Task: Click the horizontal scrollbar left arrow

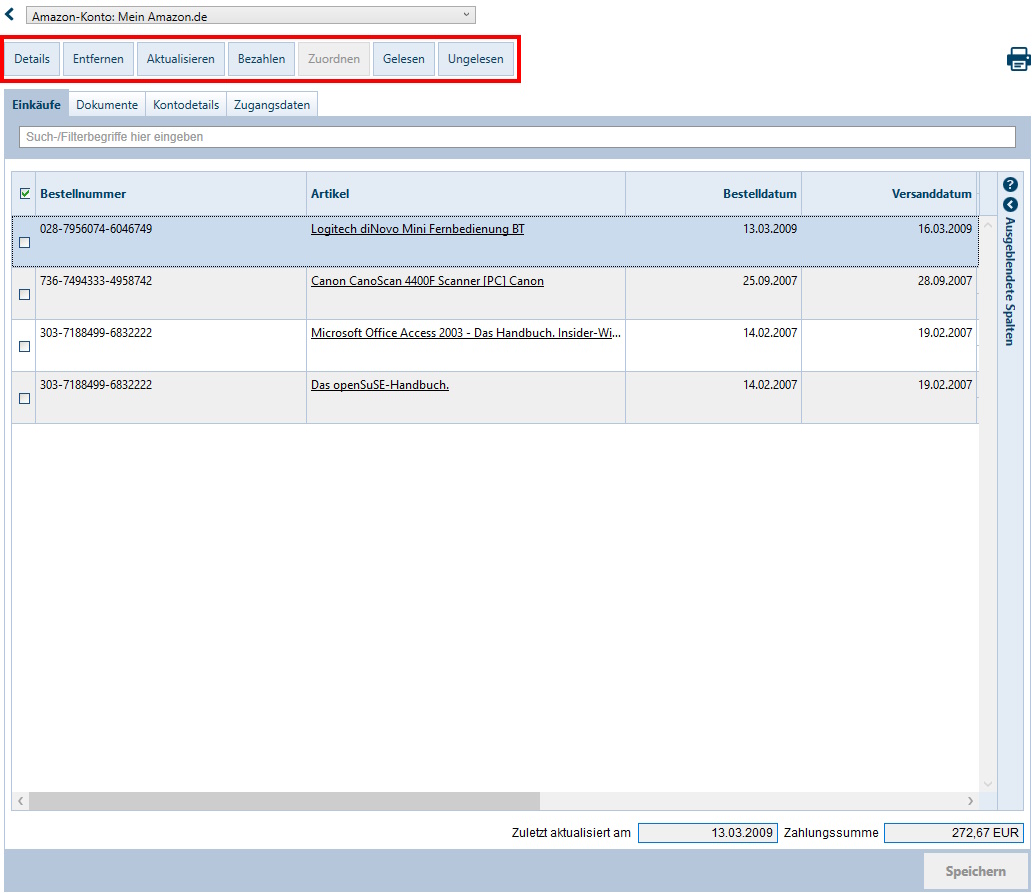Action: coord(20,801)
